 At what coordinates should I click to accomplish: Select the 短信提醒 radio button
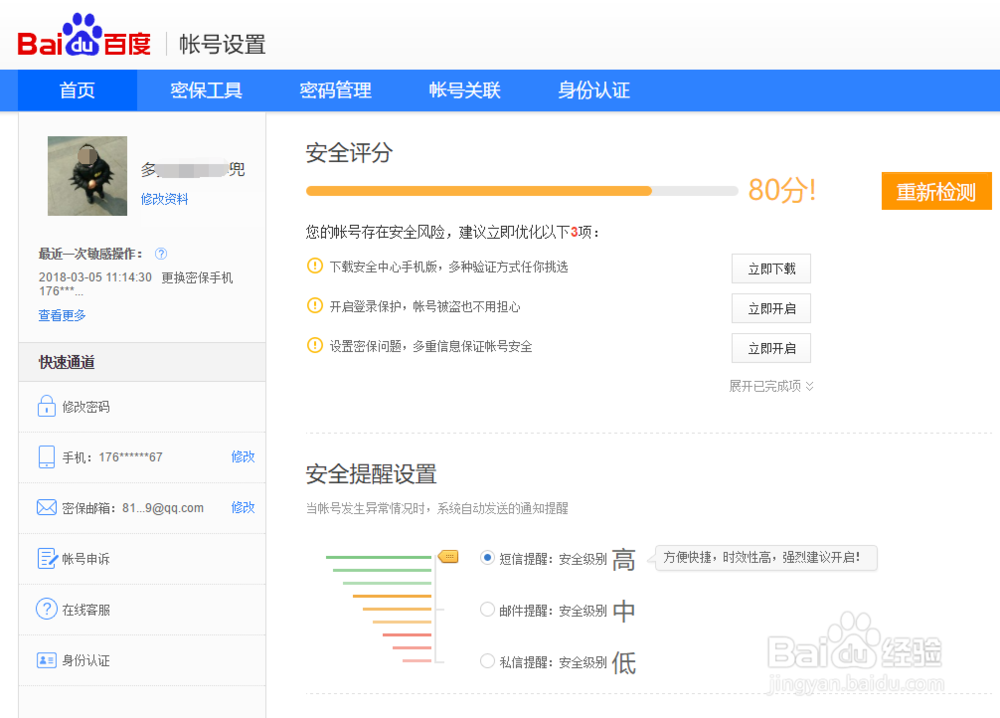[x=487, y=558]
